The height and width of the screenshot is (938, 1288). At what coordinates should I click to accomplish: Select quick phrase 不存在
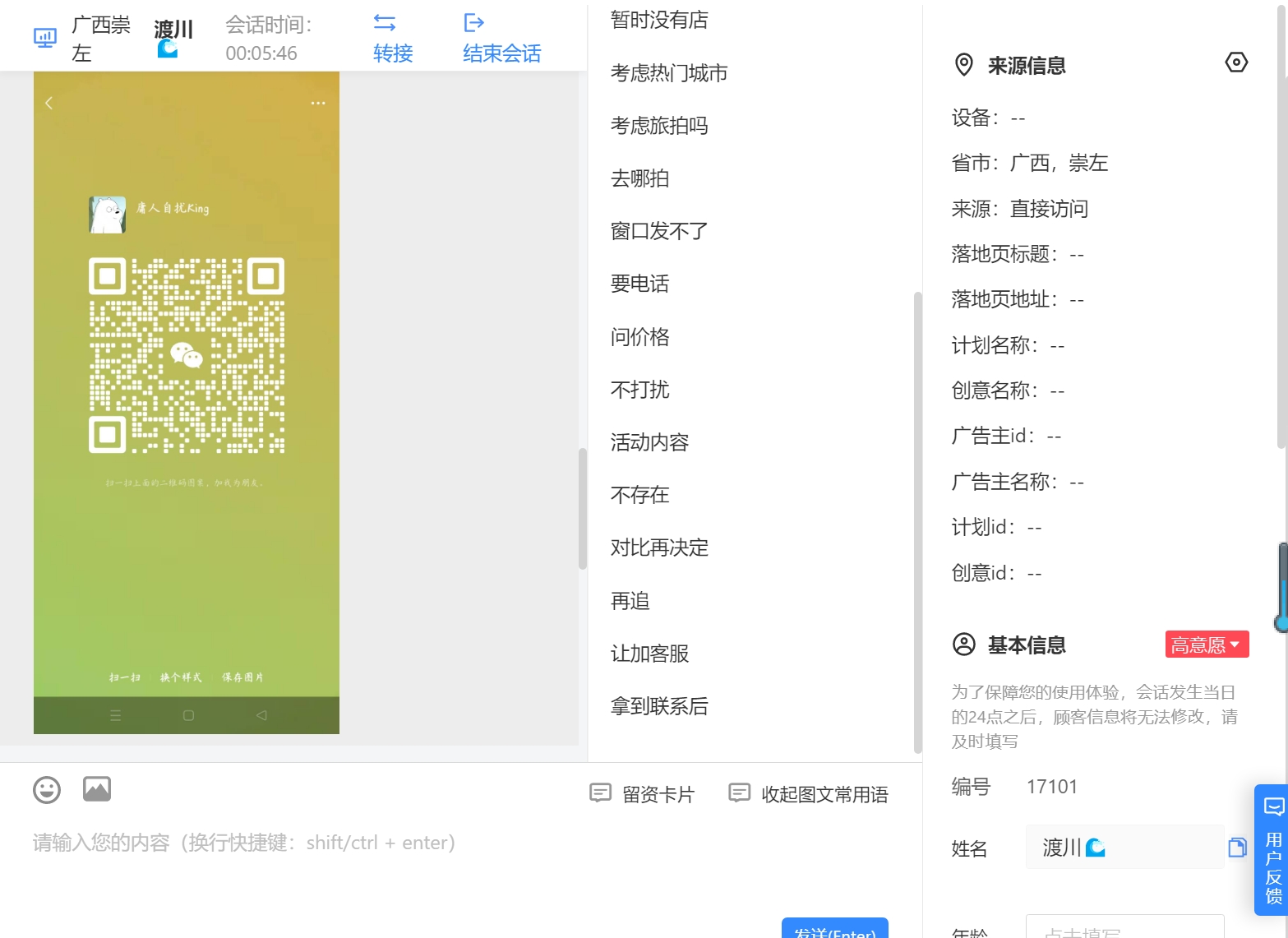(x=640, y=495)
